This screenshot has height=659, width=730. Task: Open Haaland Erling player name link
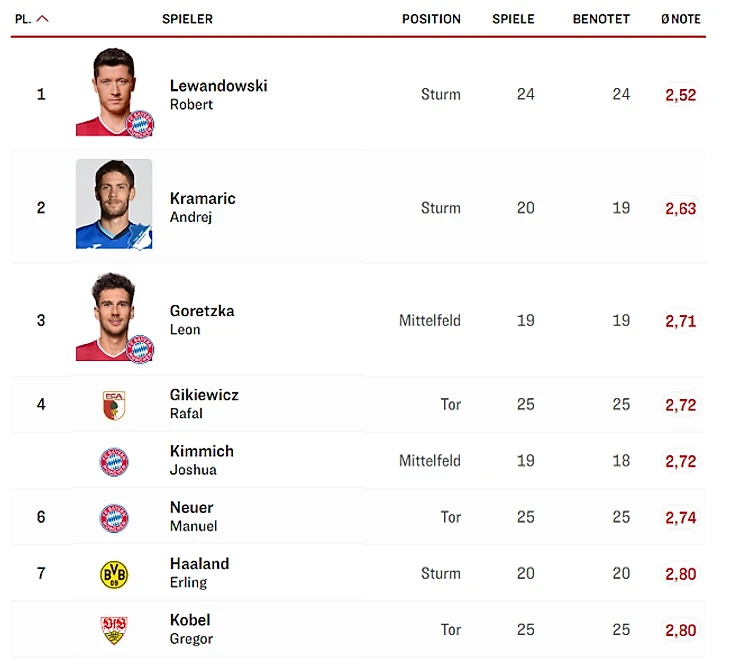199,573
